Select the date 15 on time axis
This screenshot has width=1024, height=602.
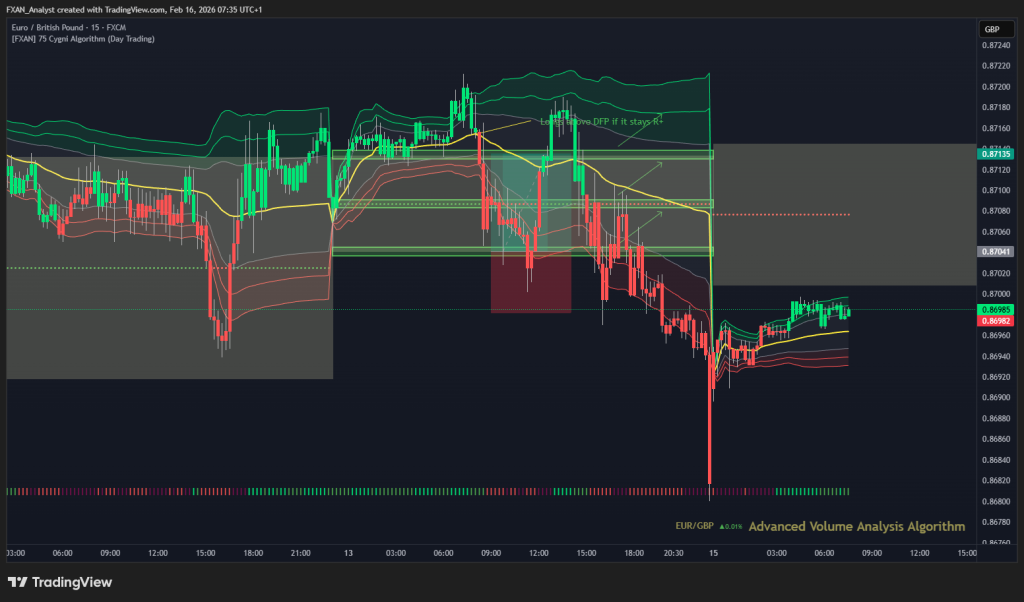click(x=713, y=552)
